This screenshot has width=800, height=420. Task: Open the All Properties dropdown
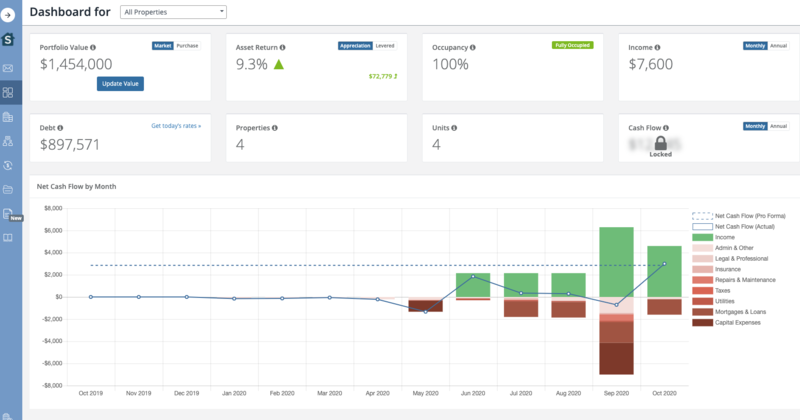172,12
